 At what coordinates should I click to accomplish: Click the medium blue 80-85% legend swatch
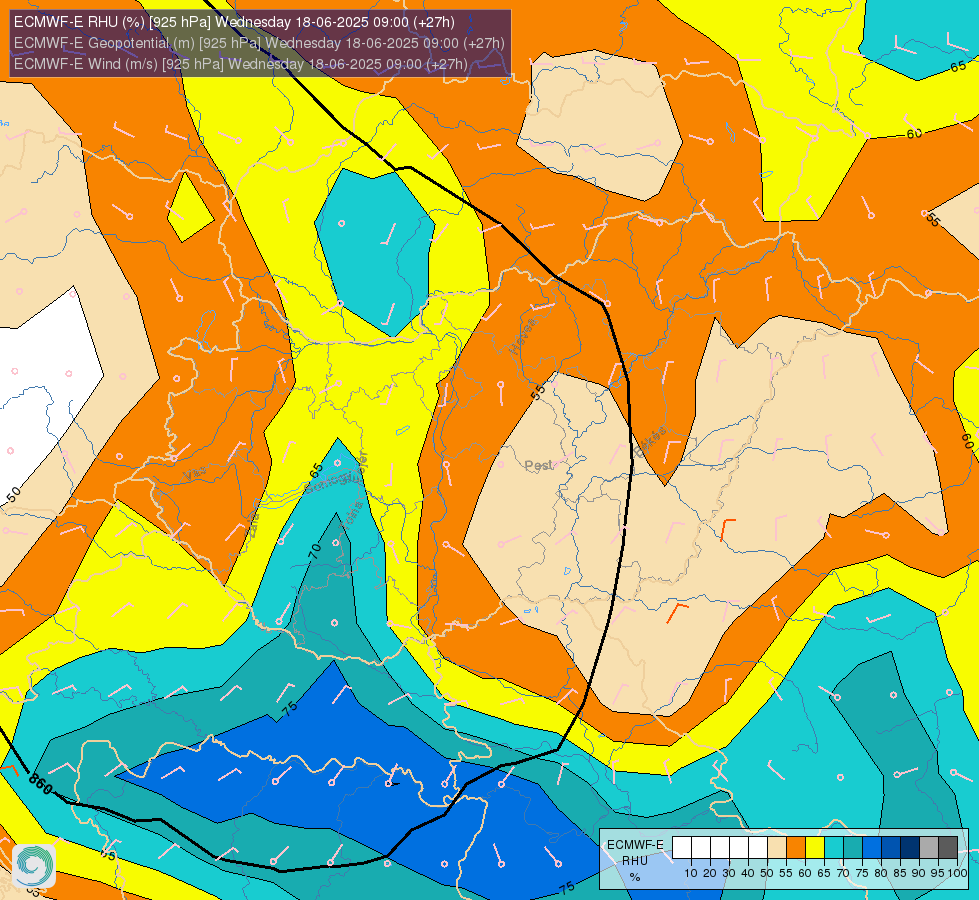[x=891, y=848]
